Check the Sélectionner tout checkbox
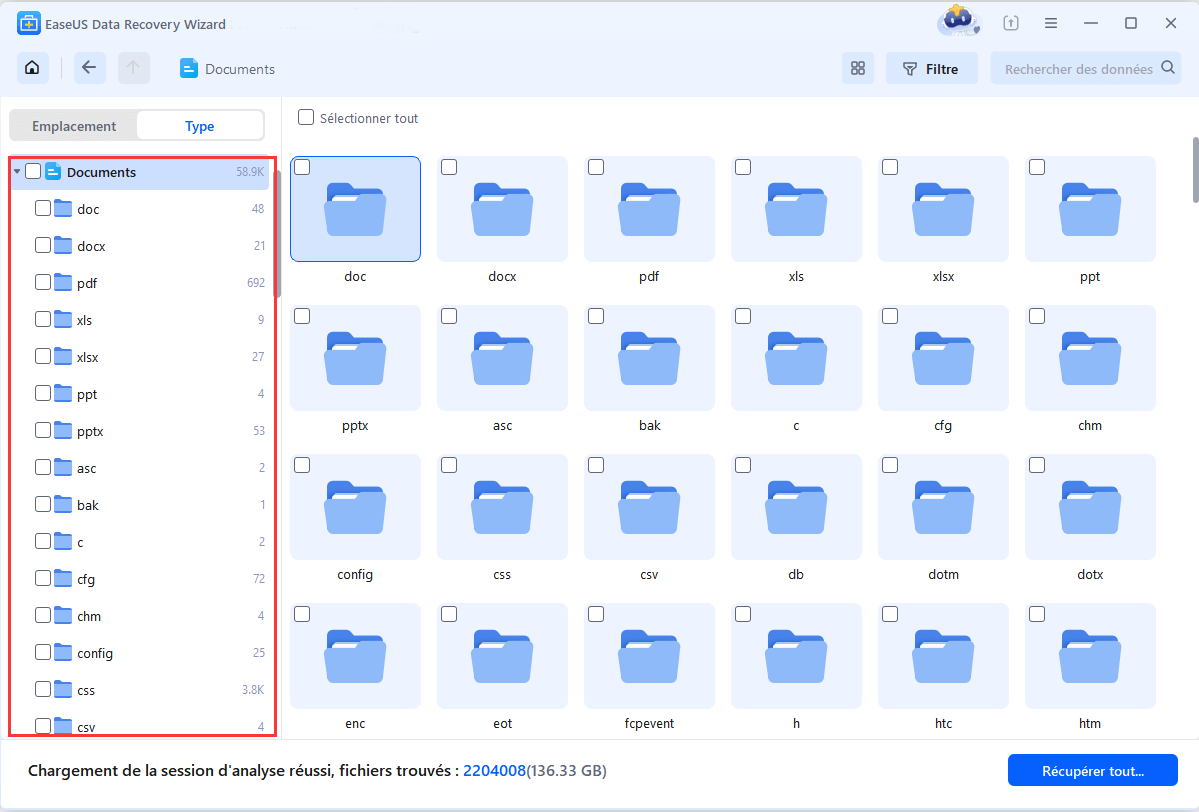The width and height of the screenshot is (1199, 812). click(x=305, y=117)
